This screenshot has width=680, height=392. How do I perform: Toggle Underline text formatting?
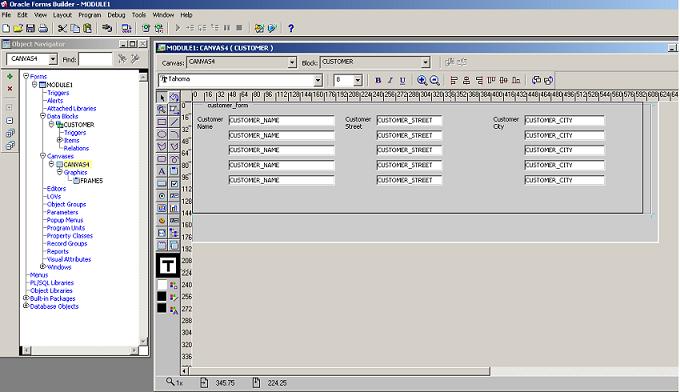(402, 80)
